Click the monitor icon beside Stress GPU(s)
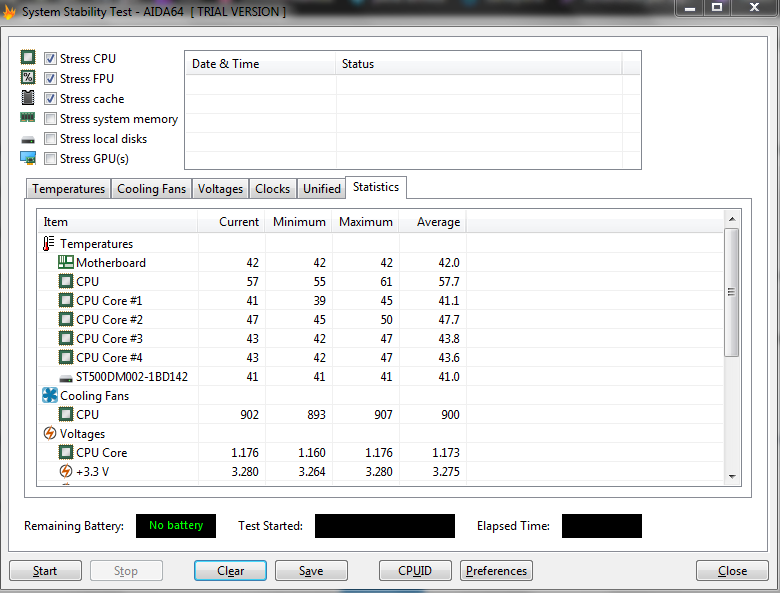The height and width of the screenshot is (593, 780). tap(28, 158)
